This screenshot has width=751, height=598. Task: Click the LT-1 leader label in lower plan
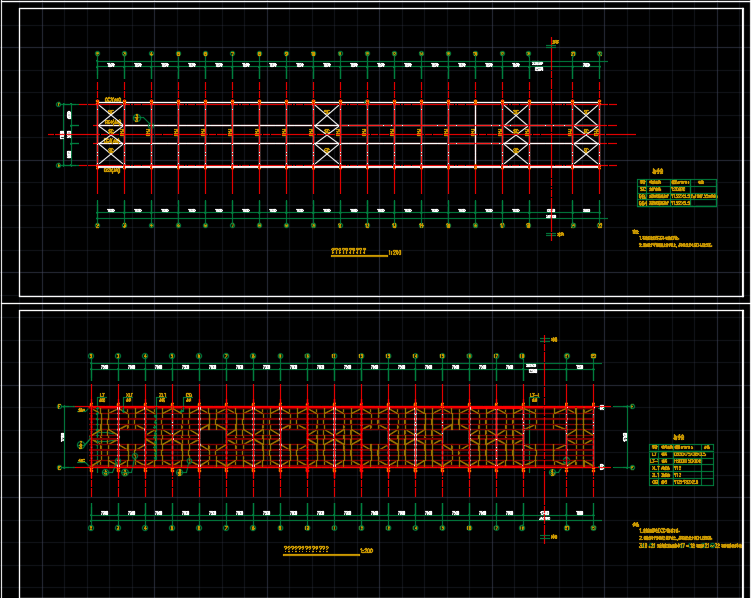tap(535, 397)
